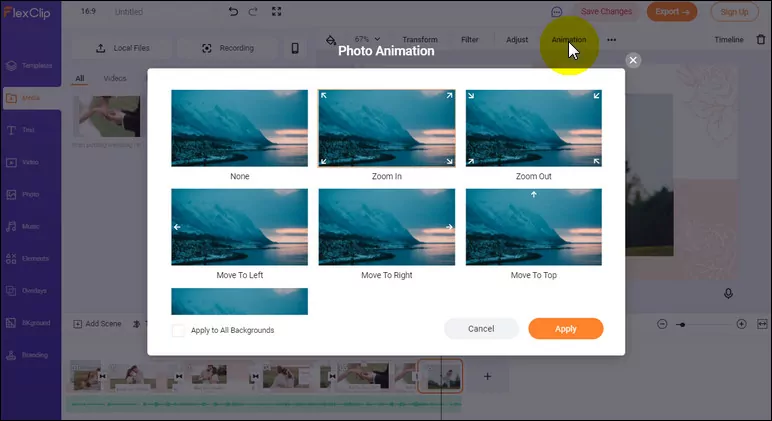Select the None animation thumbnail
The image size is (772, 421).
click(x=239, y=128)
